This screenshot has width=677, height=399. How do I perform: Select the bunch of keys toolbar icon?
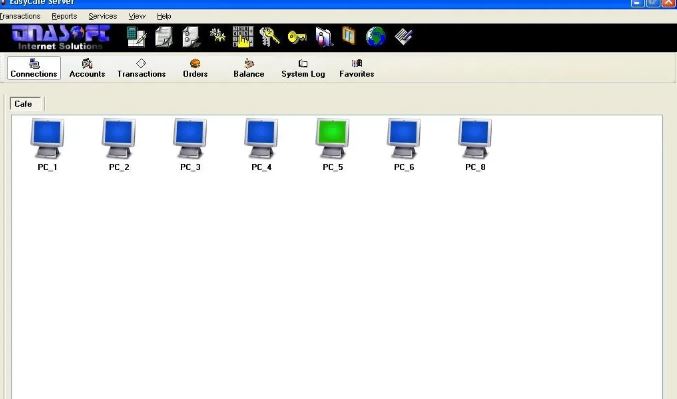coord(269,37)
